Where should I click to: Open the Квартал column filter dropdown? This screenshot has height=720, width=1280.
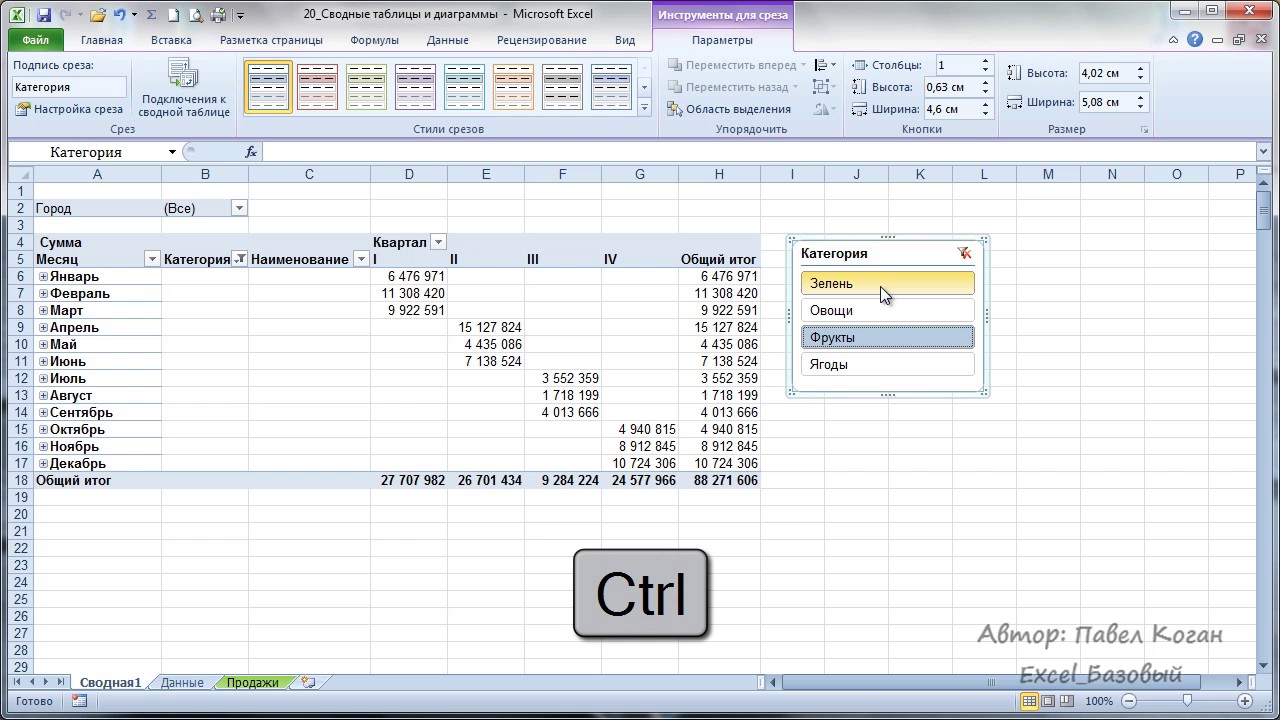[x=438, y=242]
